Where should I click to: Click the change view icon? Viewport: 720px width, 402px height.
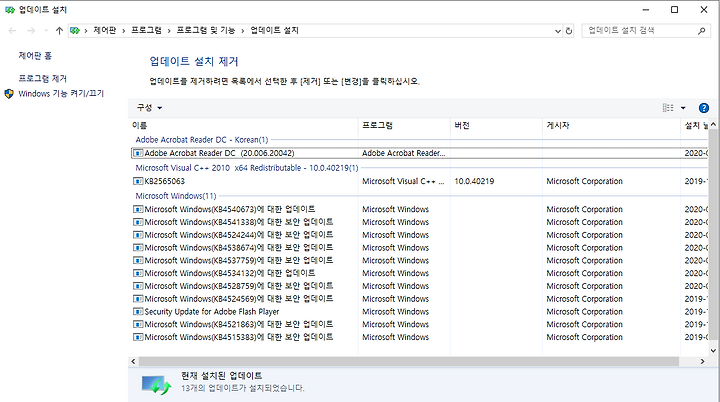(668, 108)
